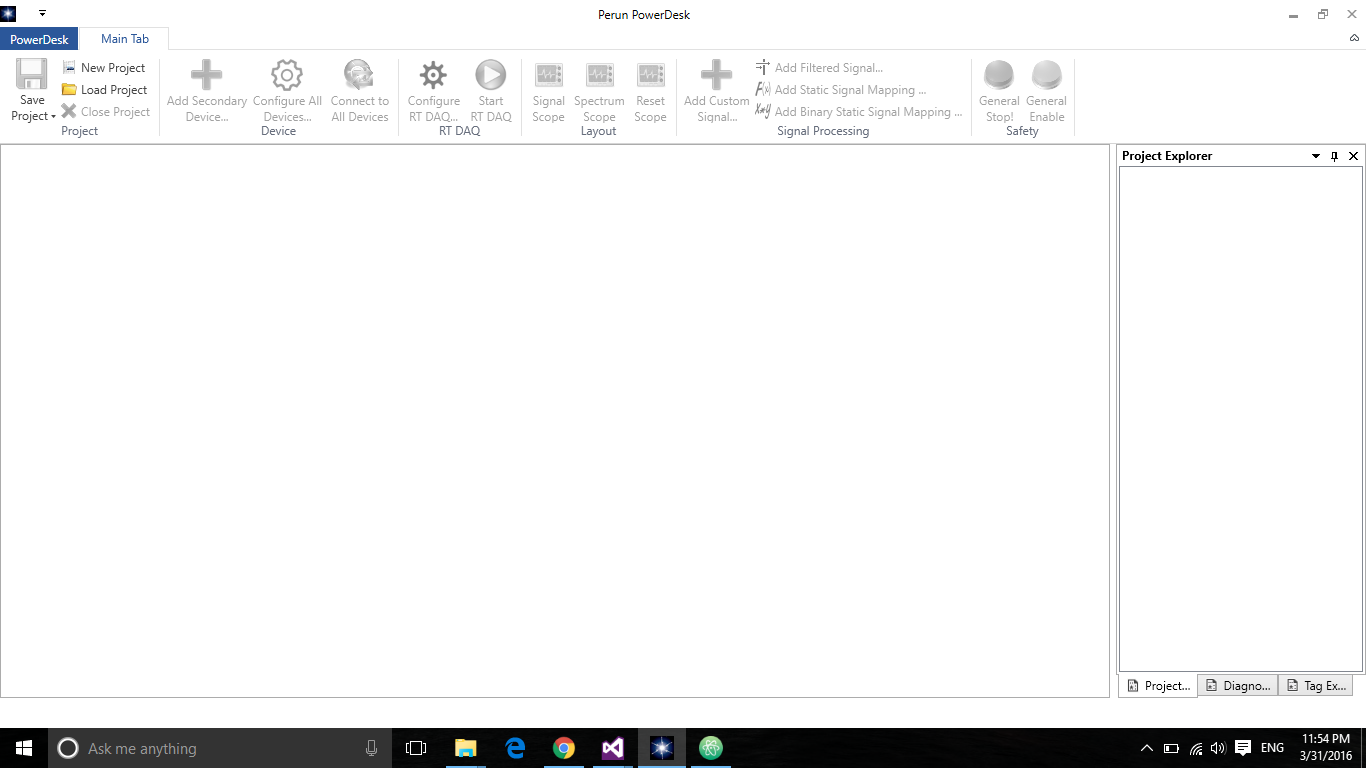Screen dimensions: 1366x768
Task: Select the Spectrum Scope icon
Action: pos(599,75)
